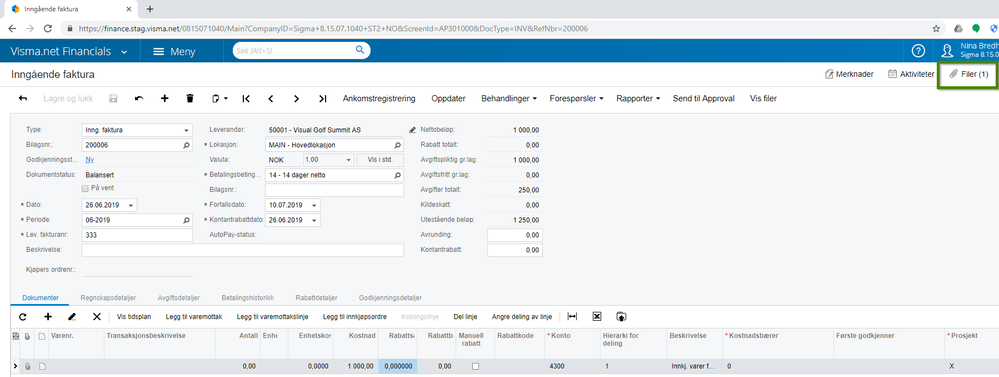The image size is (999, 377).
Task: Open the clipboard paste icon menu
Action: (x=219, y=99)
